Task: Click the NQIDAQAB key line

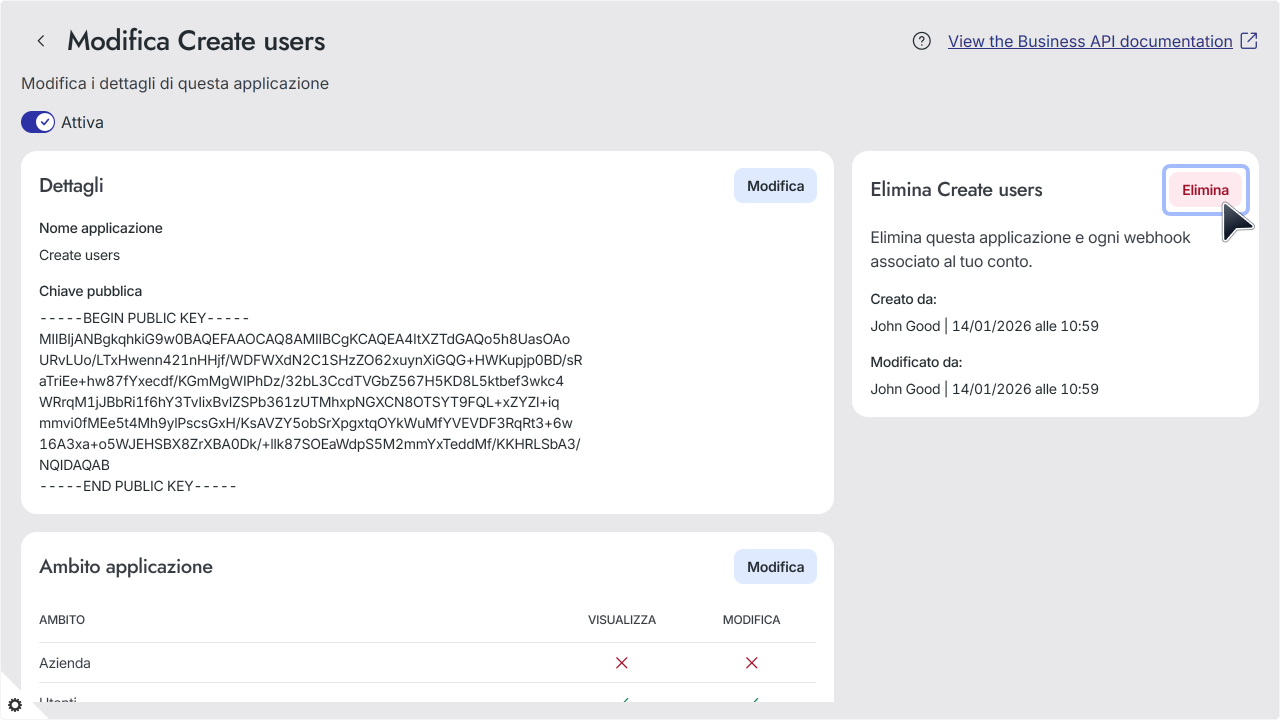Action: click(74, 465)
